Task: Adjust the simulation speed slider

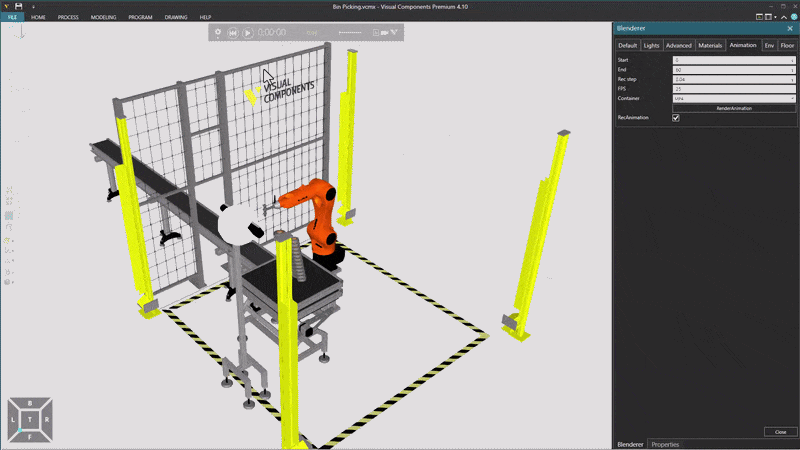Action: (x=350, y=32)
